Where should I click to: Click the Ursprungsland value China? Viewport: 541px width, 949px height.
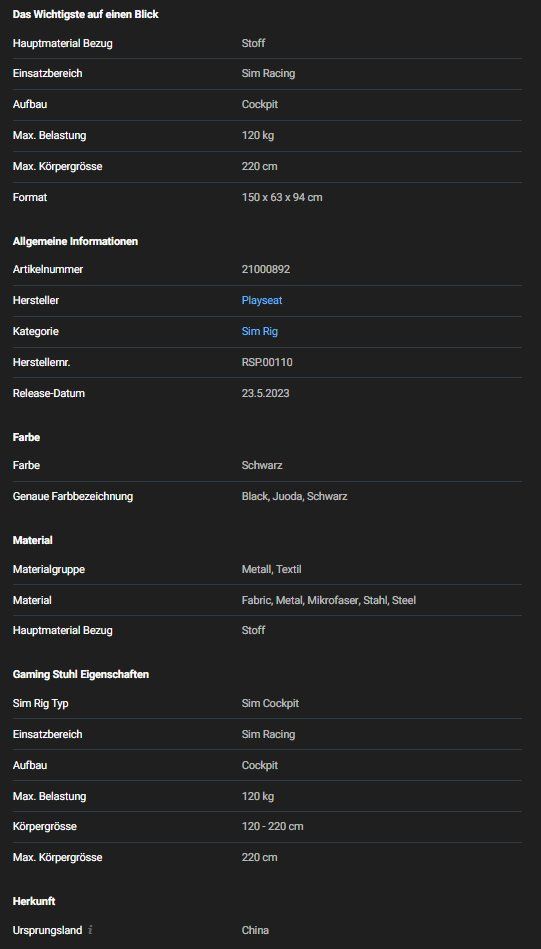pyautogui.click(x=255, y=930)
